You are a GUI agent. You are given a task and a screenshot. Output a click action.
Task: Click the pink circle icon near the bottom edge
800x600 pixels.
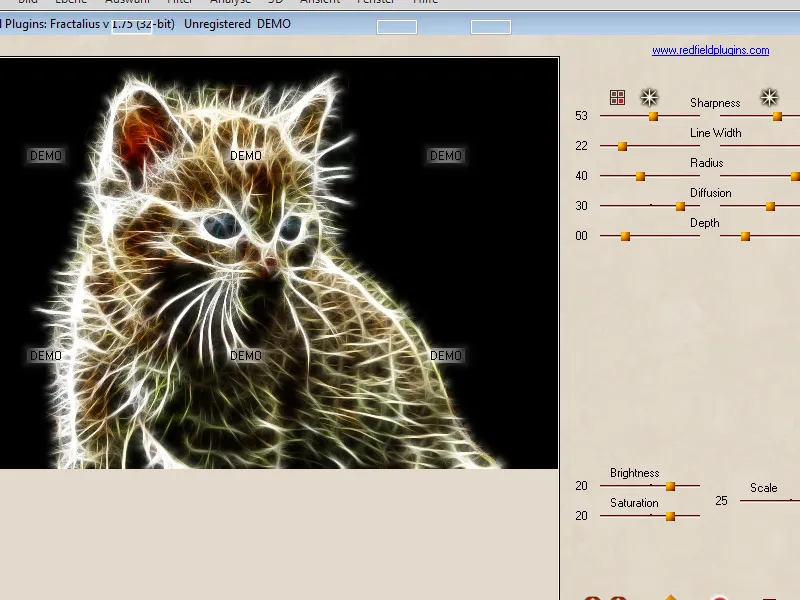click(721, 597)
